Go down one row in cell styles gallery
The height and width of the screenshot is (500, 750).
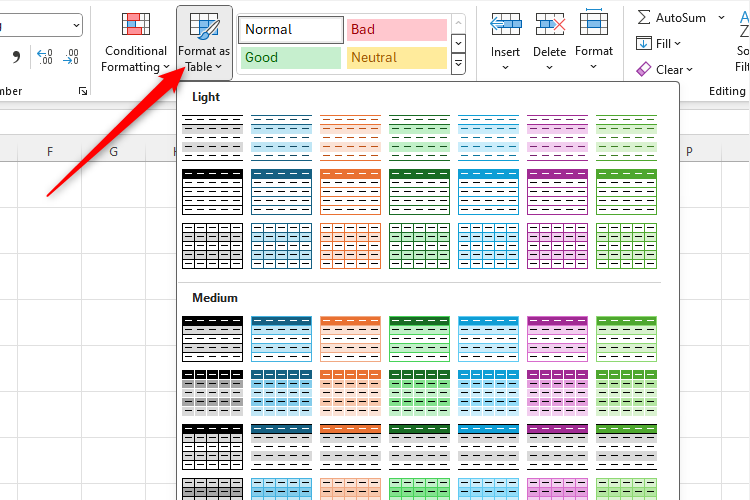pyautogui.click(x=458, y=44)
